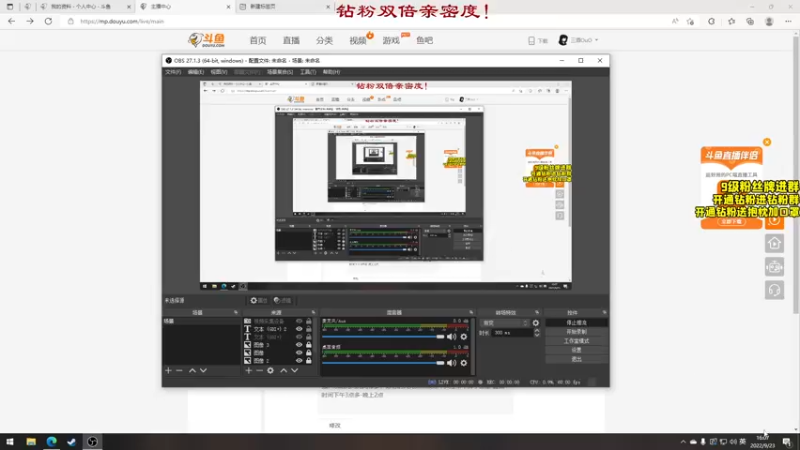The image size is (800, 450).
Task: Toggle the lock on the 图像 3 source
Action: [309, 345]
